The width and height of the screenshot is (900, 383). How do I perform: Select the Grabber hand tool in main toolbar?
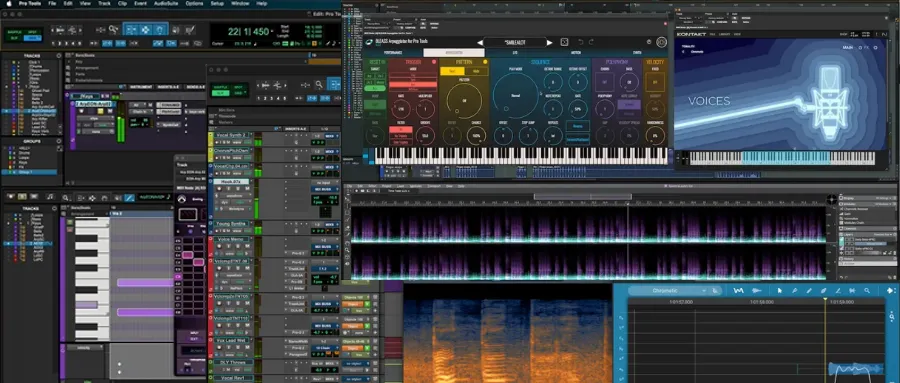(x=160, y=30)
